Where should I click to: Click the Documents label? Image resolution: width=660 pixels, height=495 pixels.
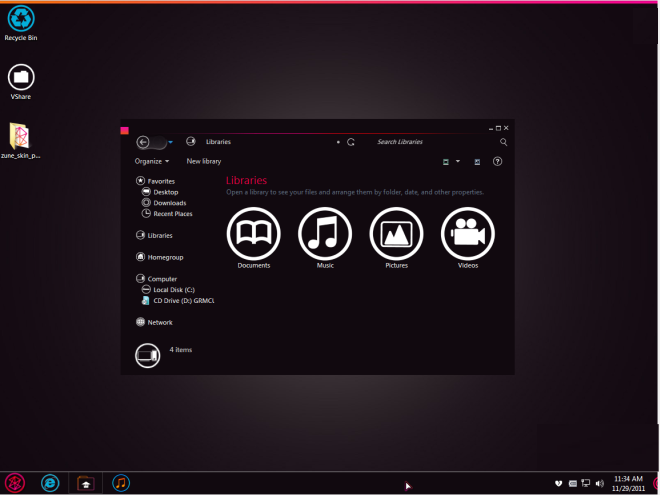pos(254,266)
